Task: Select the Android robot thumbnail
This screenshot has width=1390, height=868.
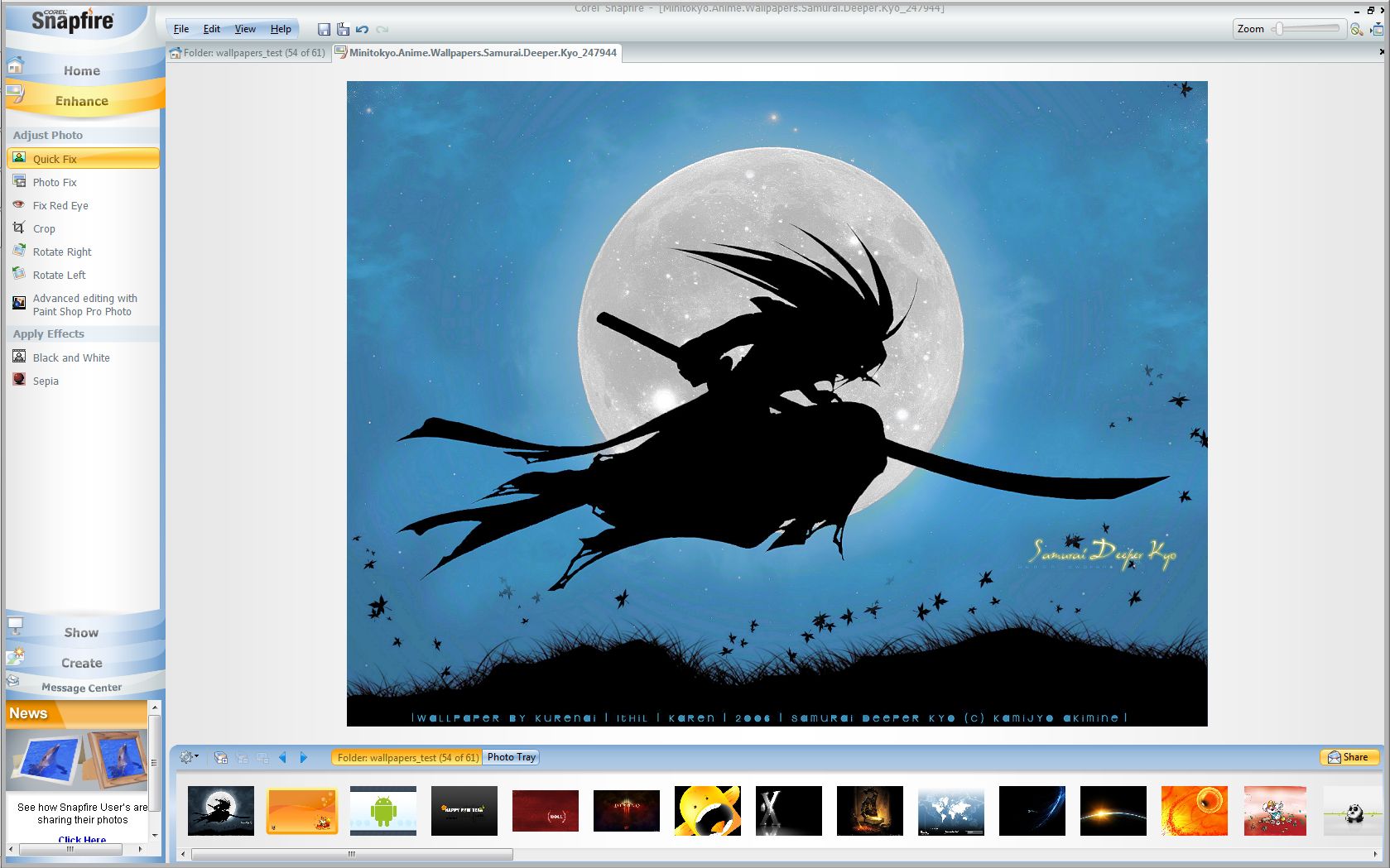Action: (383, 810)
